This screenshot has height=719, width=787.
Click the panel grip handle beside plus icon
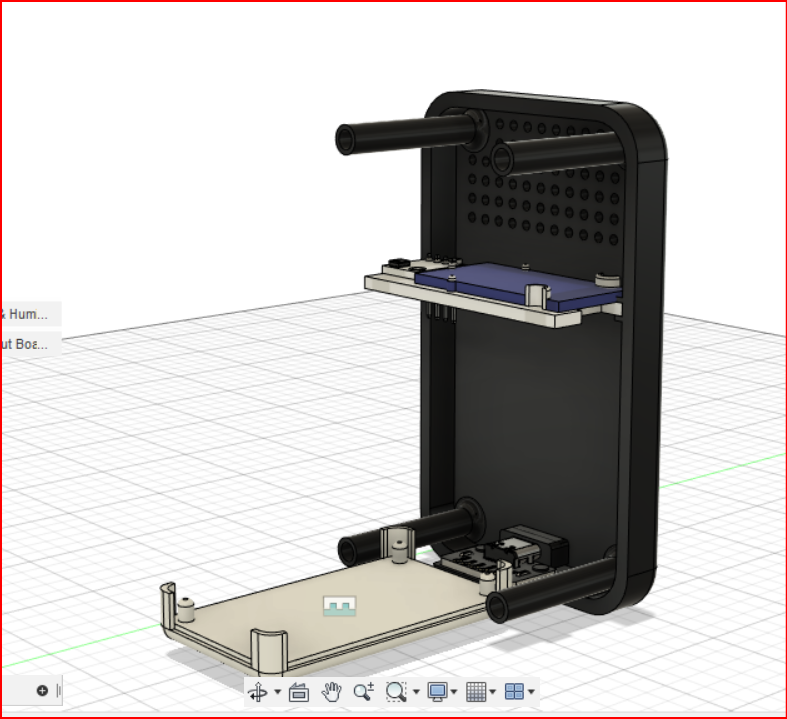coord(59,691)
